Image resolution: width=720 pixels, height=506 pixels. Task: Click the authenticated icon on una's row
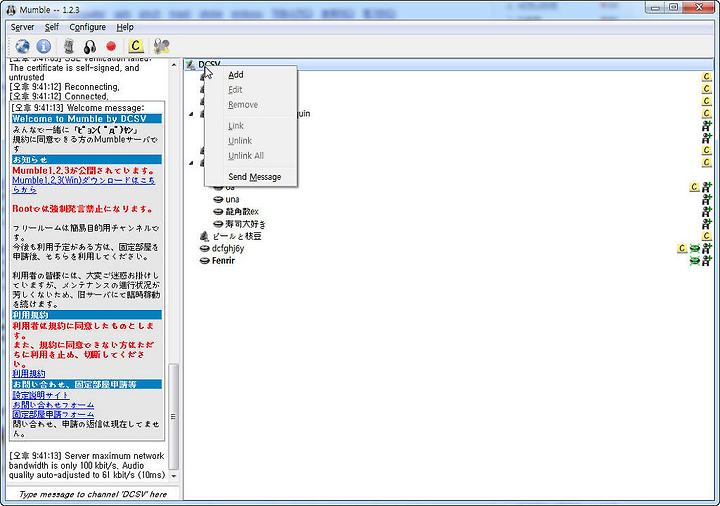pos(707,199)
